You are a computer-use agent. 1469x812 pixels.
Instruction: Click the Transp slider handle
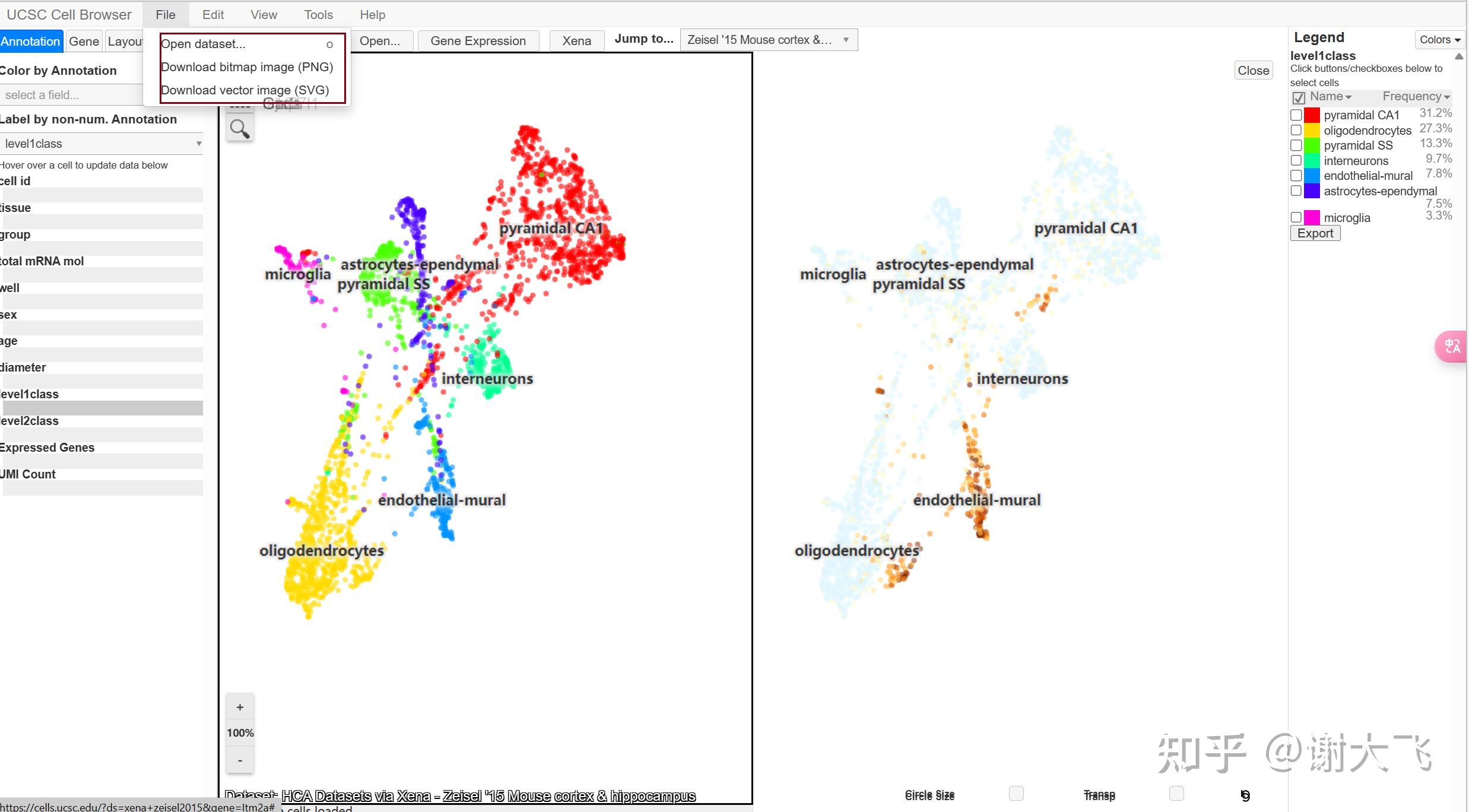click(1176, 794)
